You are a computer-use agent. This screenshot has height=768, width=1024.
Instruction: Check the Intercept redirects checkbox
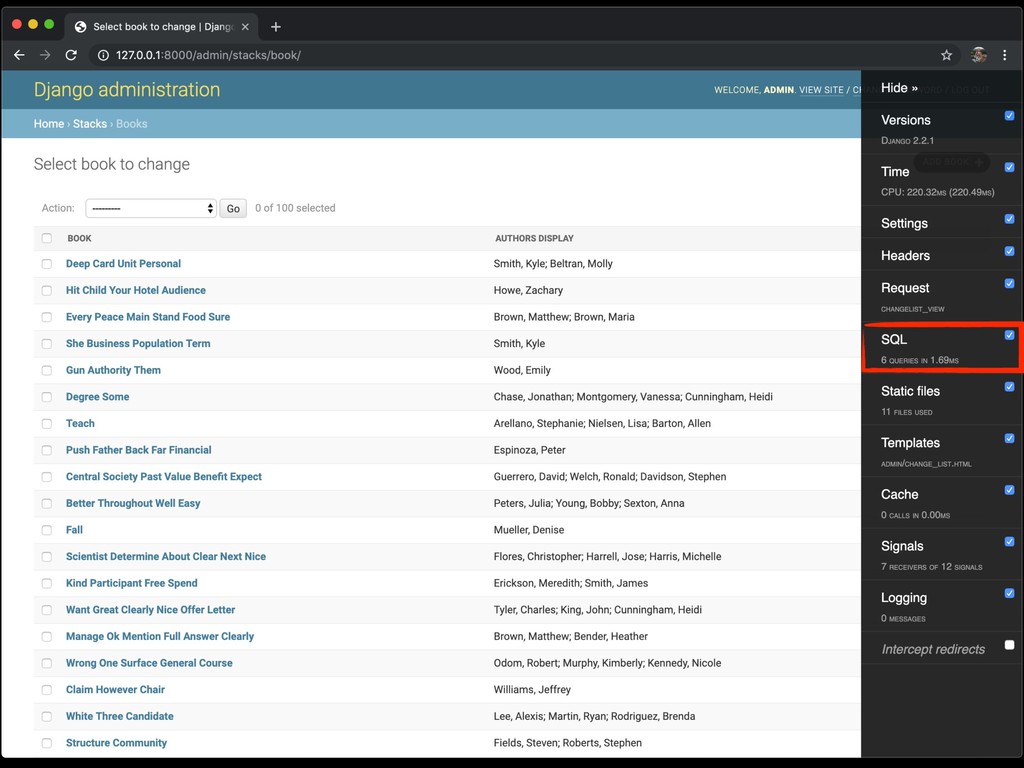(x=1009, y=645)
